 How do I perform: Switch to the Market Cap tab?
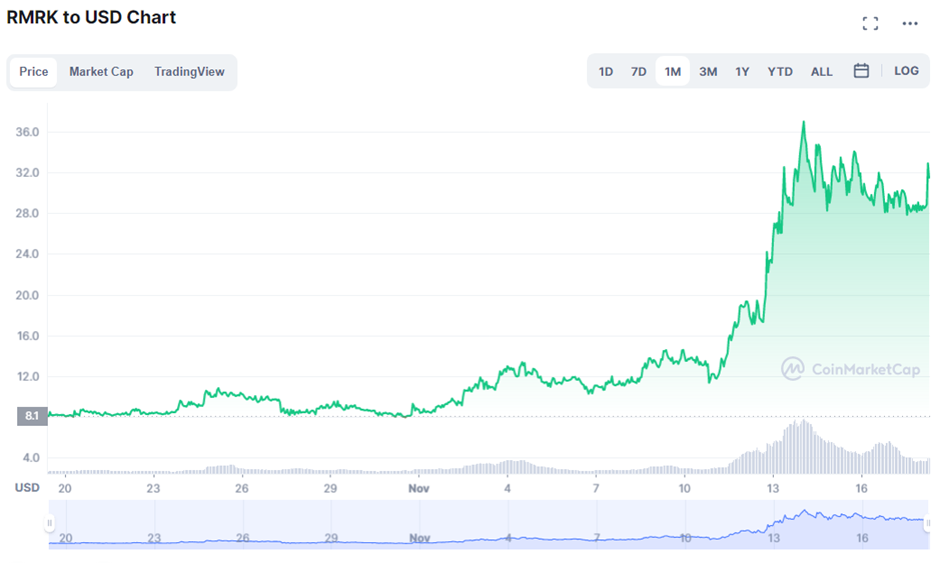pyautogui.click(x=101, y=71)
